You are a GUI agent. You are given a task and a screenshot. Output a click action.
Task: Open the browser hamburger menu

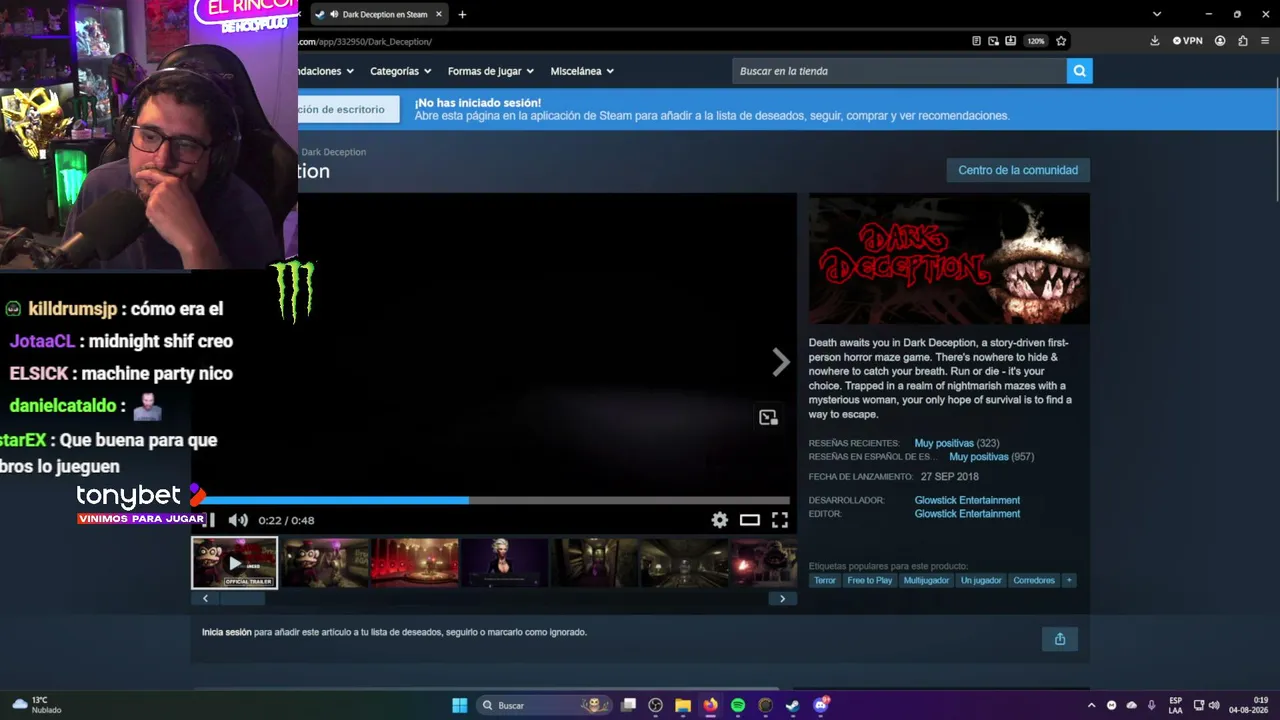[x=1265, y=41]
